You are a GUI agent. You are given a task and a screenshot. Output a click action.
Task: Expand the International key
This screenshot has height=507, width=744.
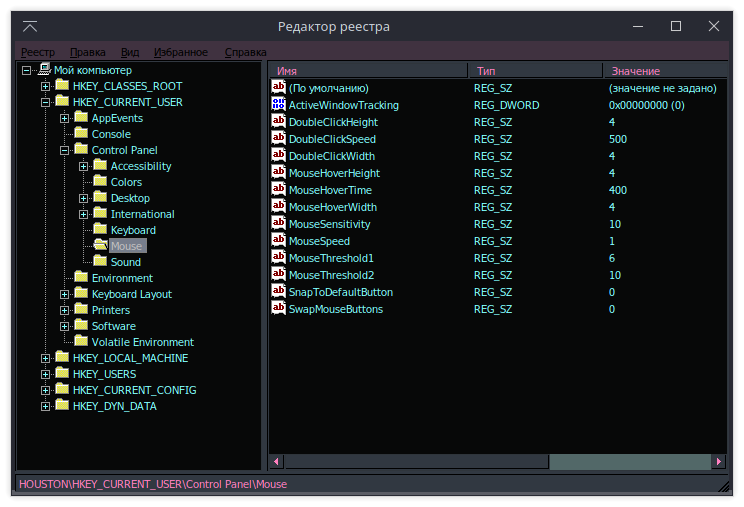point(84,214)
